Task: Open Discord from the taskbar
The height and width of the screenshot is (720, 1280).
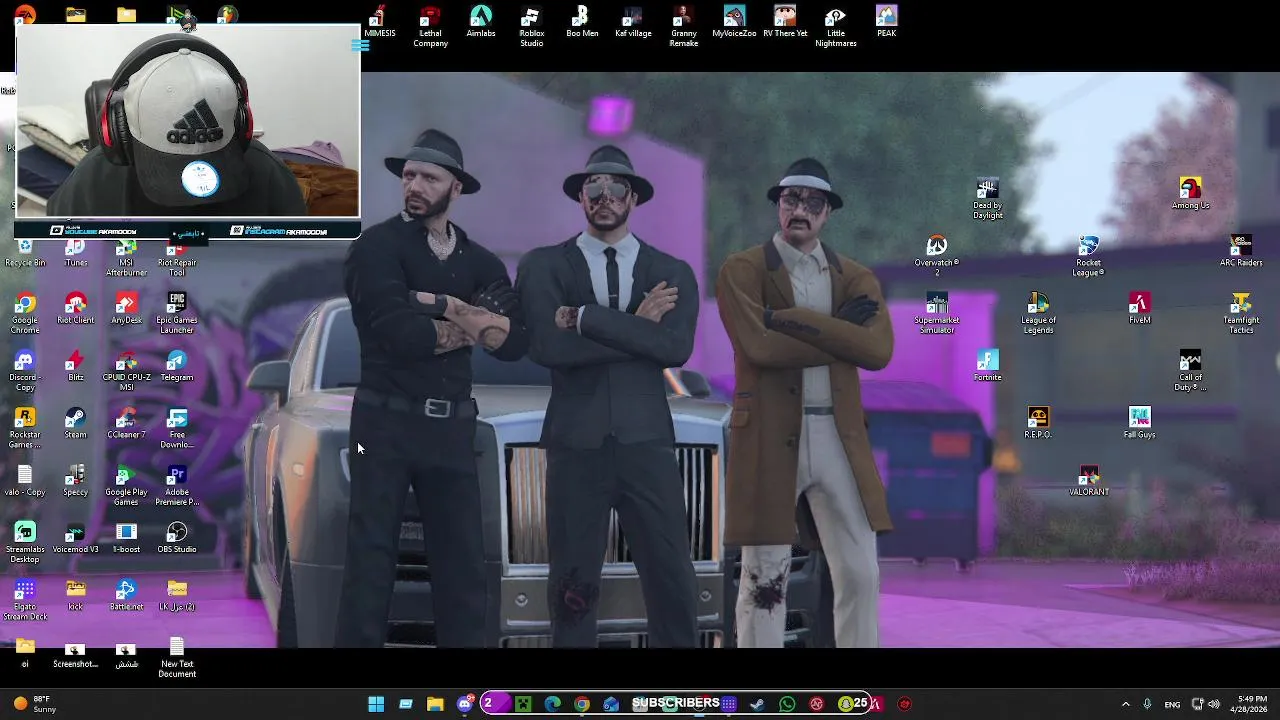Action: pos(464,704)
